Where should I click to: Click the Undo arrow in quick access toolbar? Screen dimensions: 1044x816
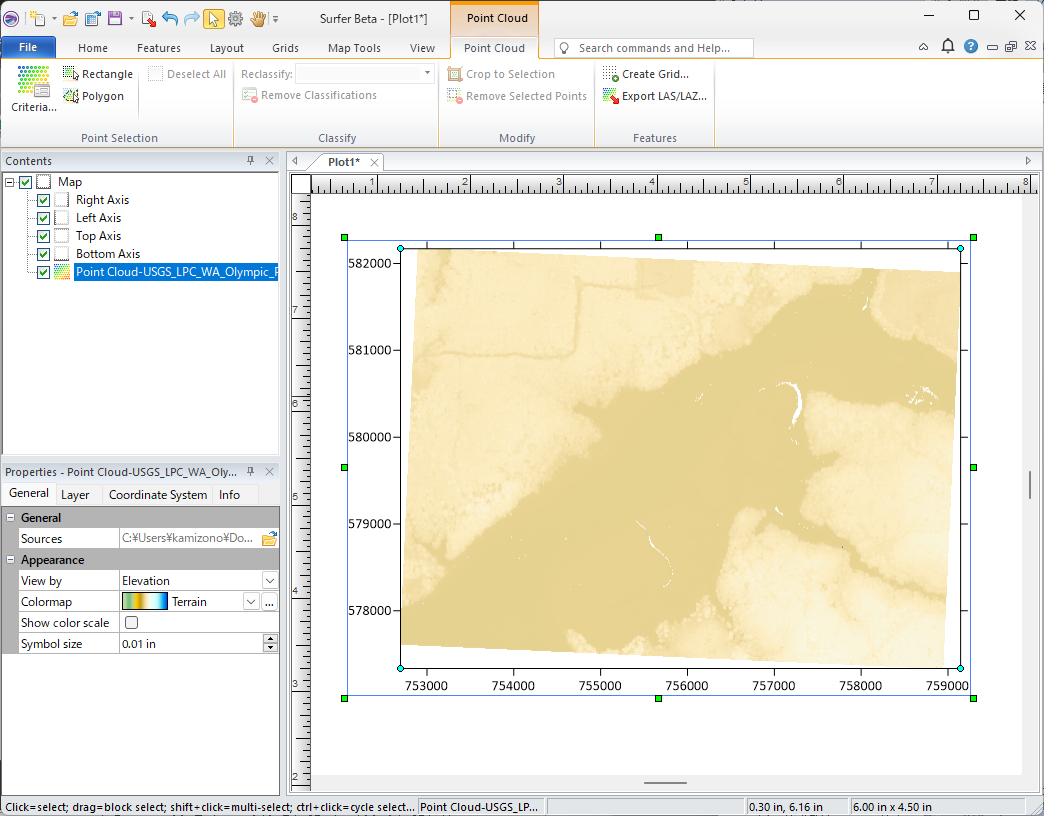[169, 18]
